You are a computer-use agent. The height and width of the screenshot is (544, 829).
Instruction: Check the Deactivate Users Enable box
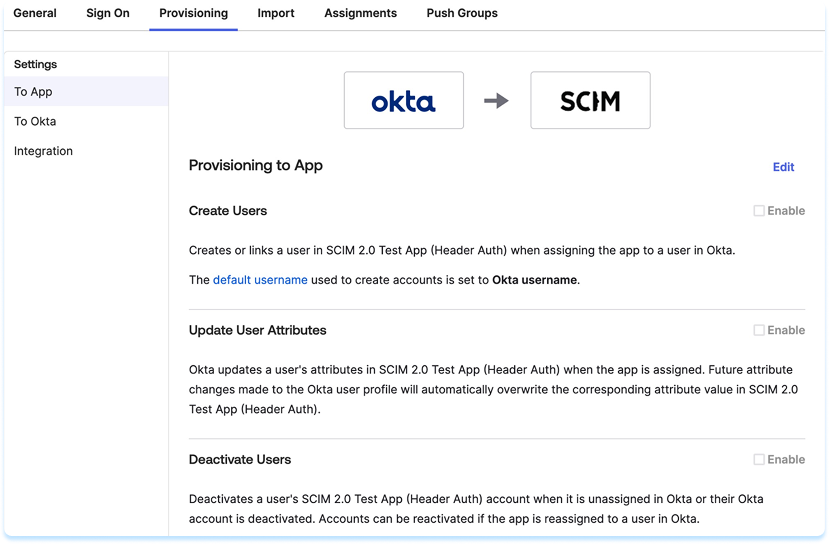tap(759, 460)
